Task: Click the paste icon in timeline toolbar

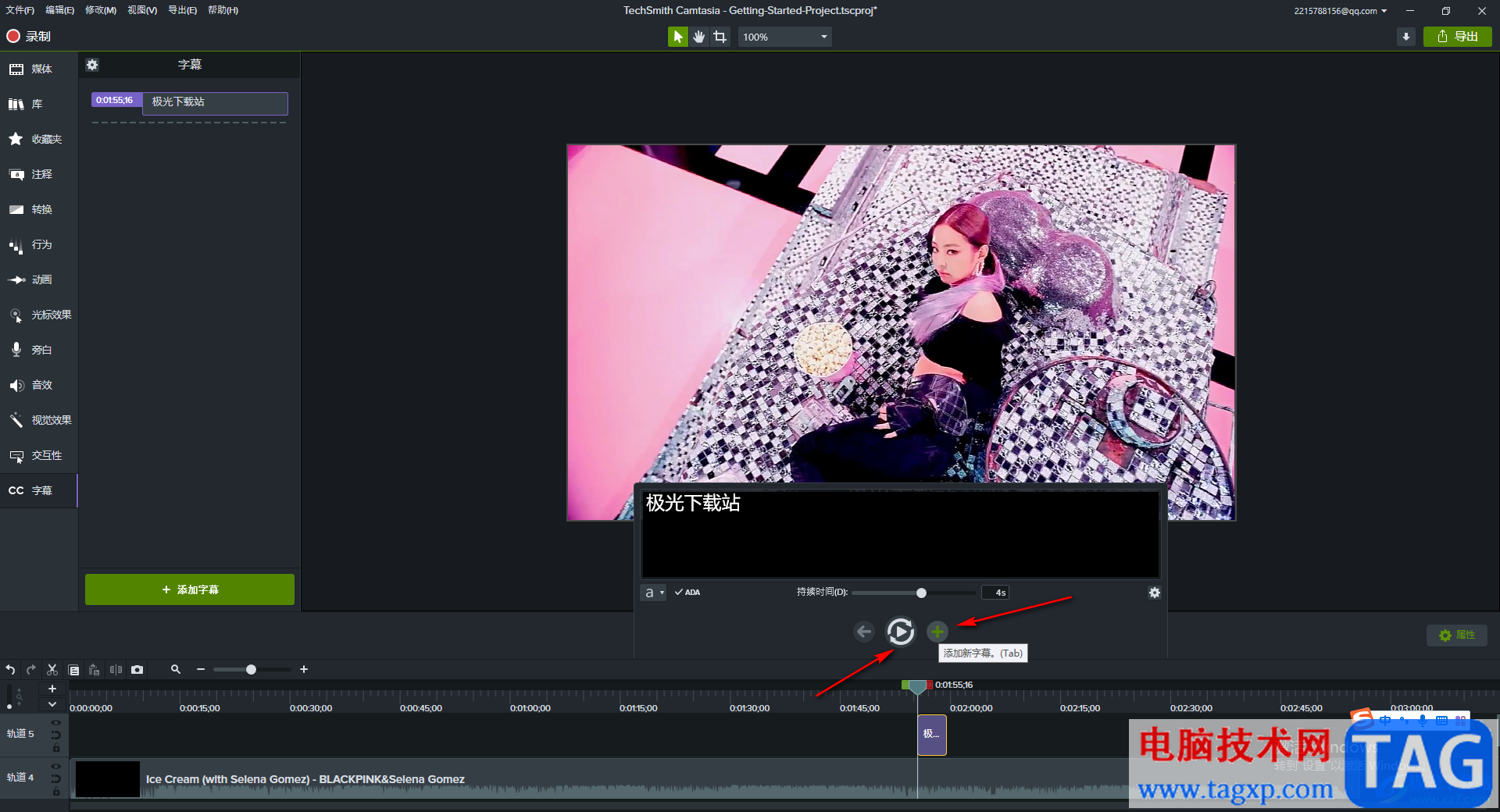Action: 95,670
